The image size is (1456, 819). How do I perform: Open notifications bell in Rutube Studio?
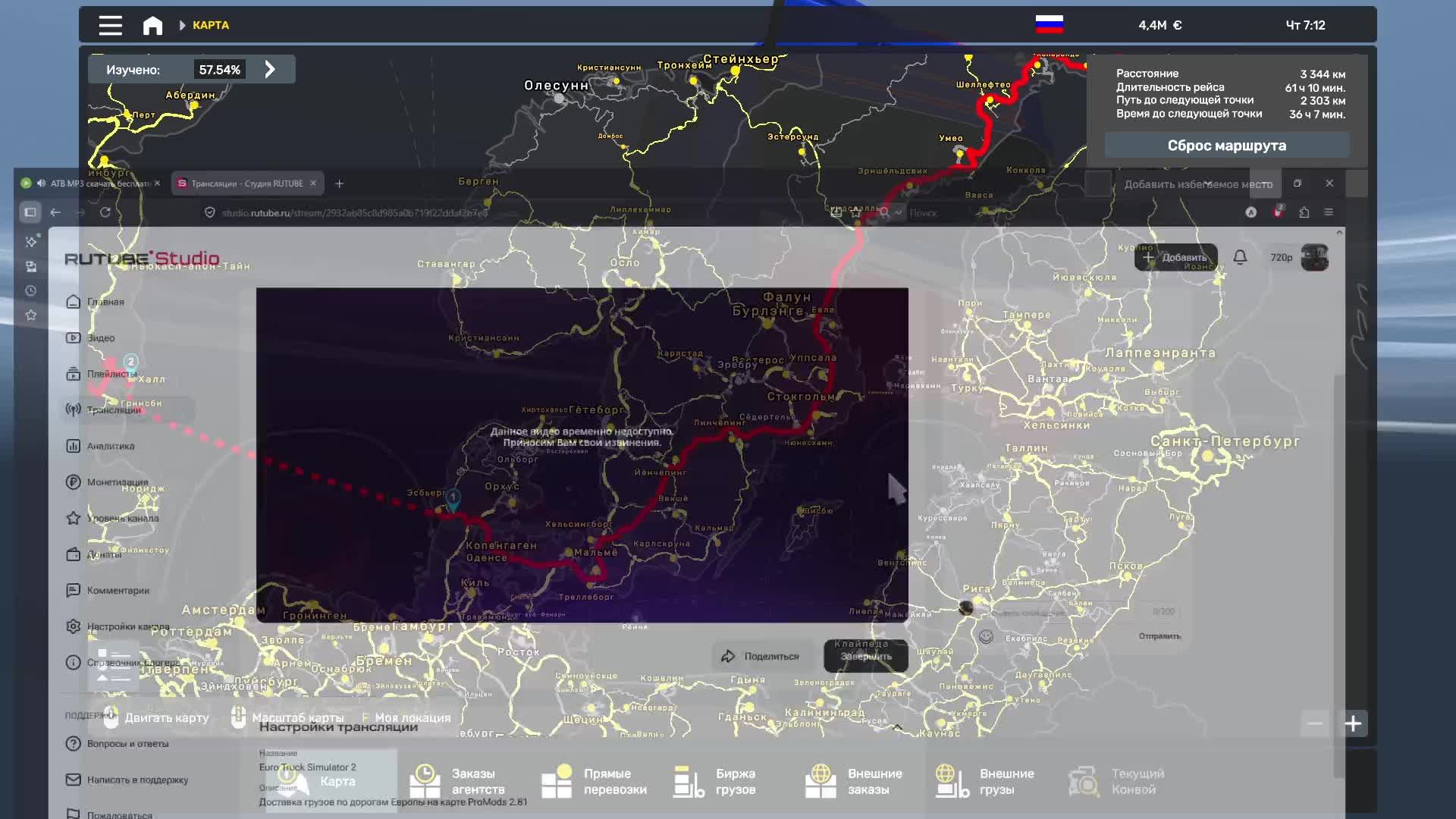pos(1240,258)
